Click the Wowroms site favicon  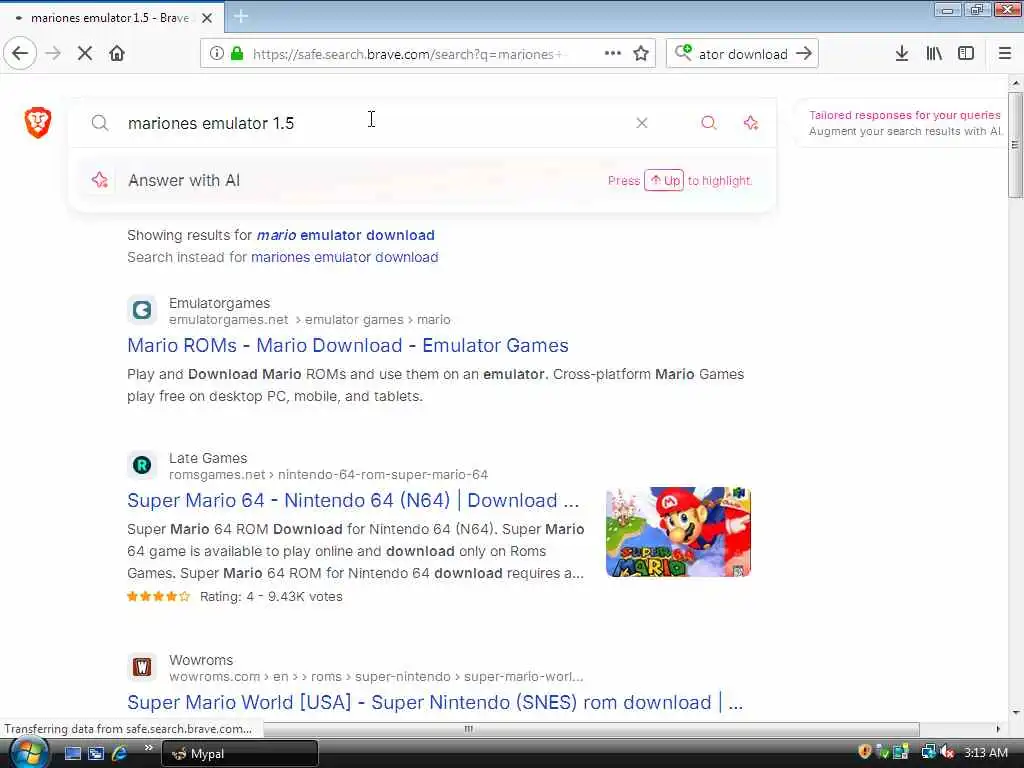tap(142, 667)
